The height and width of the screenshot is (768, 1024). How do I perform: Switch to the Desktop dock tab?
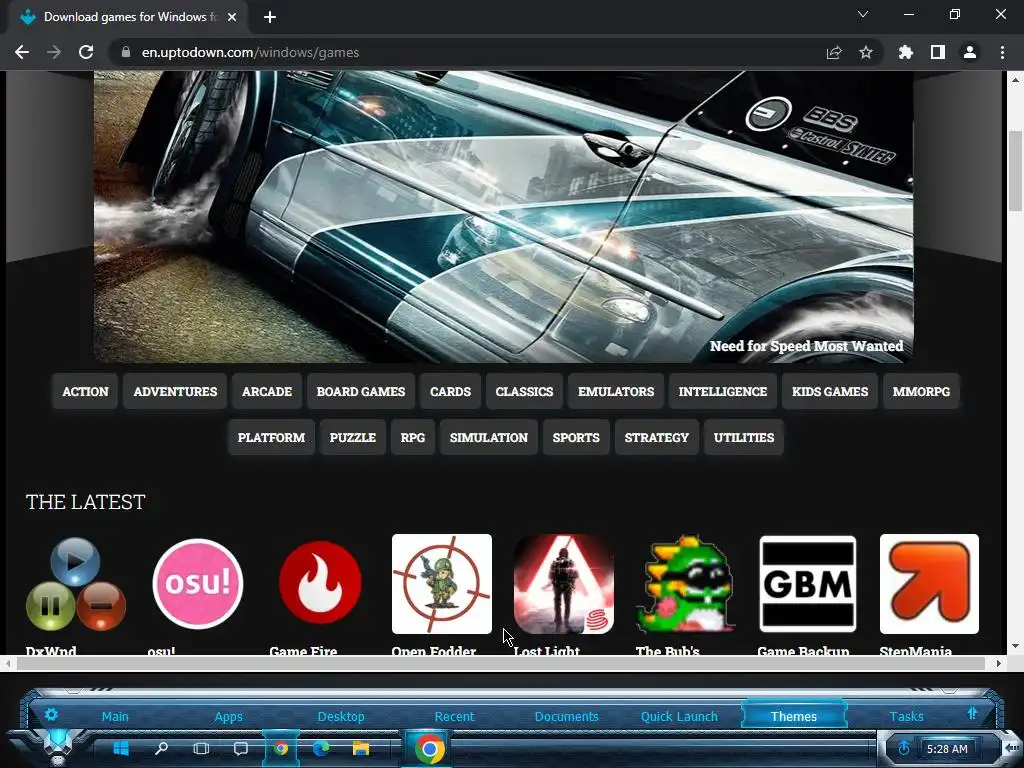341,716
